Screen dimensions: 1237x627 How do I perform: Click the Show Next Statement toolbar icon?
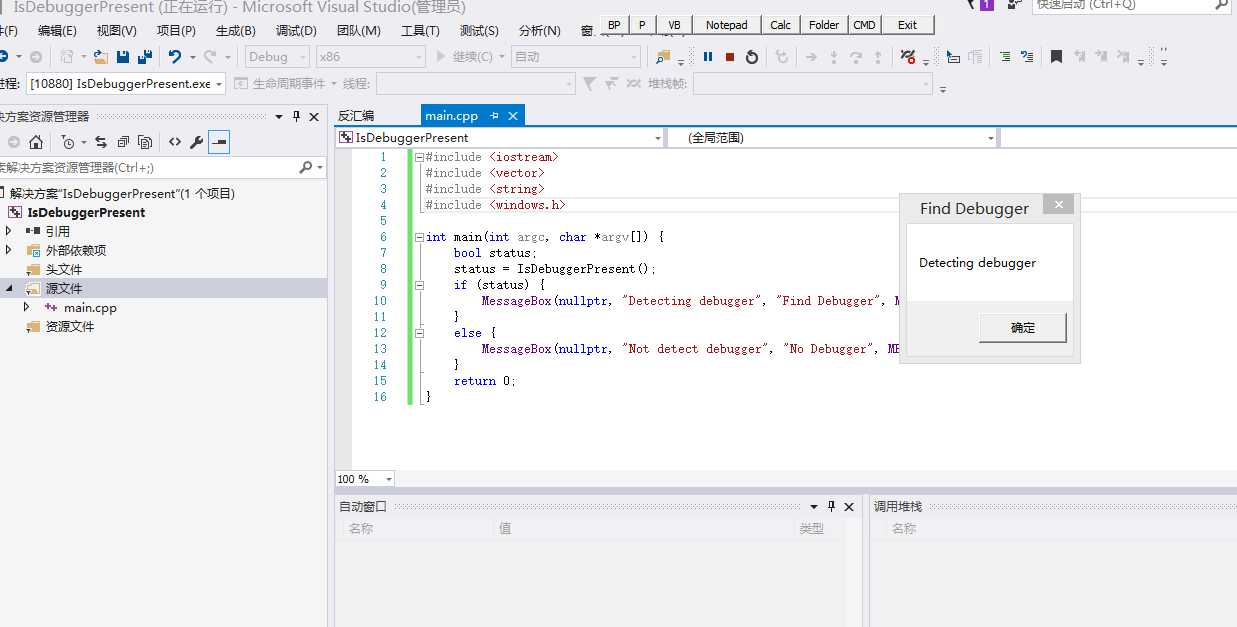pyautogui.click(x=812, y=57)
